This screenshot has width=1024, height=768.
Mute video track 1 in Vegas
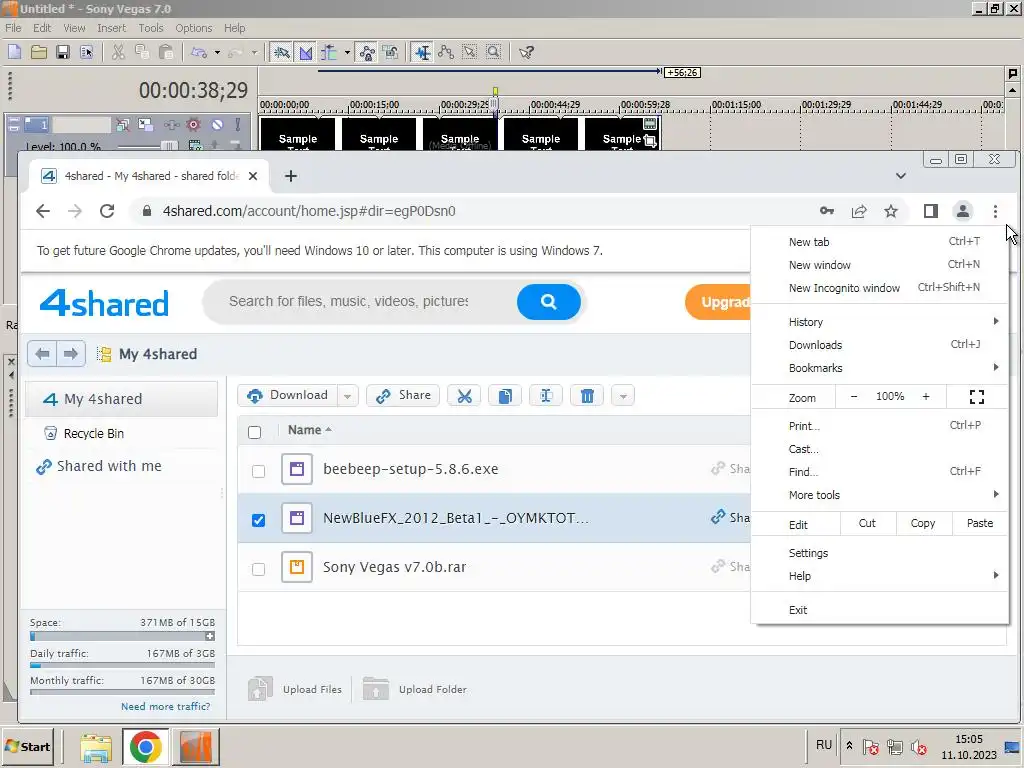click(217, 124)
